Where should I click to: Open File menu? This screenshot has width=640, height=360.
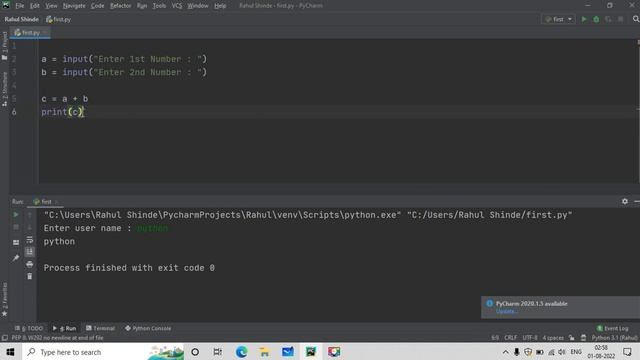[20, 6]
